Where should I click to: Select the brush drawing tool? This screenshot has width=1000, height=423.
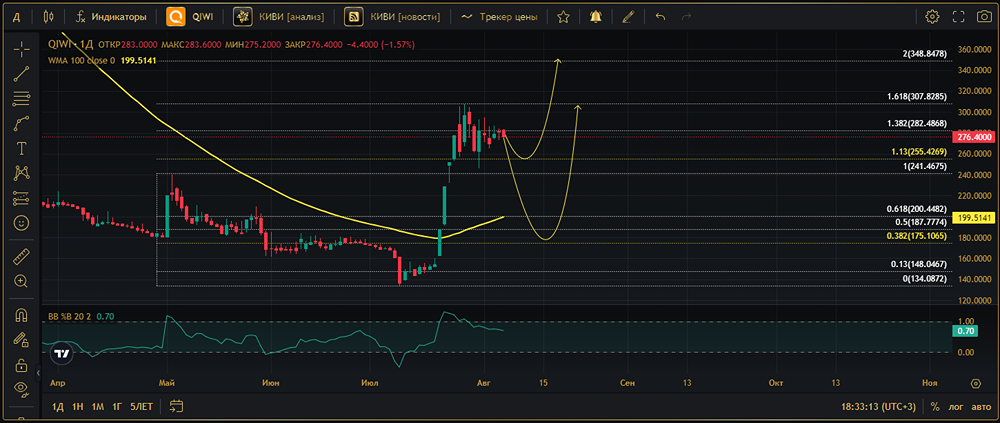[x=22, y=123]
